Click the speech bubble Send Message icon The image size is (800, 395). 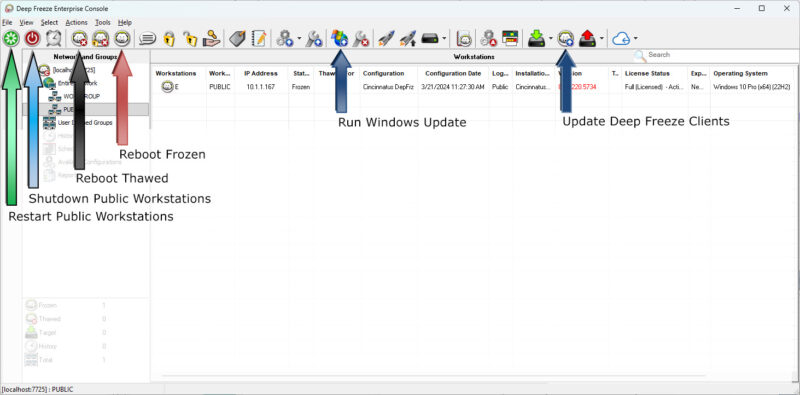(x=147, y=38)
